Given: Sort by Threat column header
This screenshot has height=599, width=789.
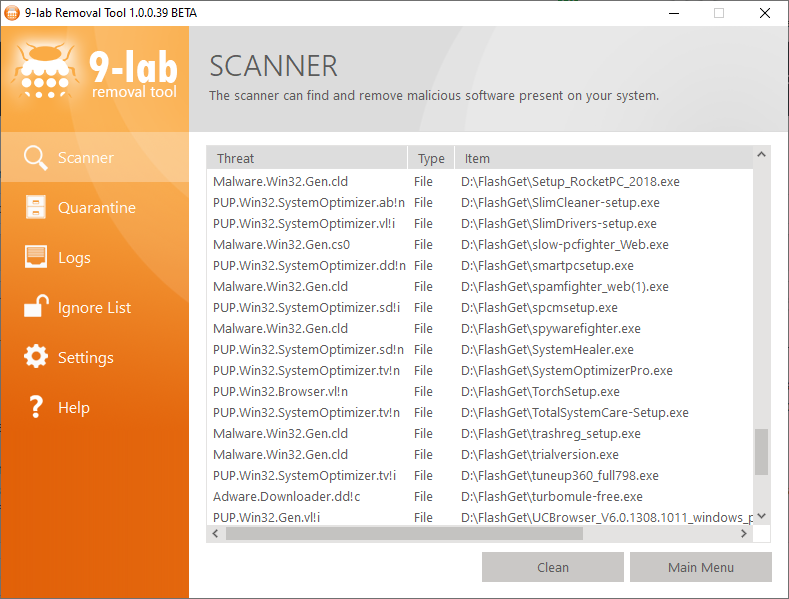Looking at the screenshot, I should click(306, 158).
